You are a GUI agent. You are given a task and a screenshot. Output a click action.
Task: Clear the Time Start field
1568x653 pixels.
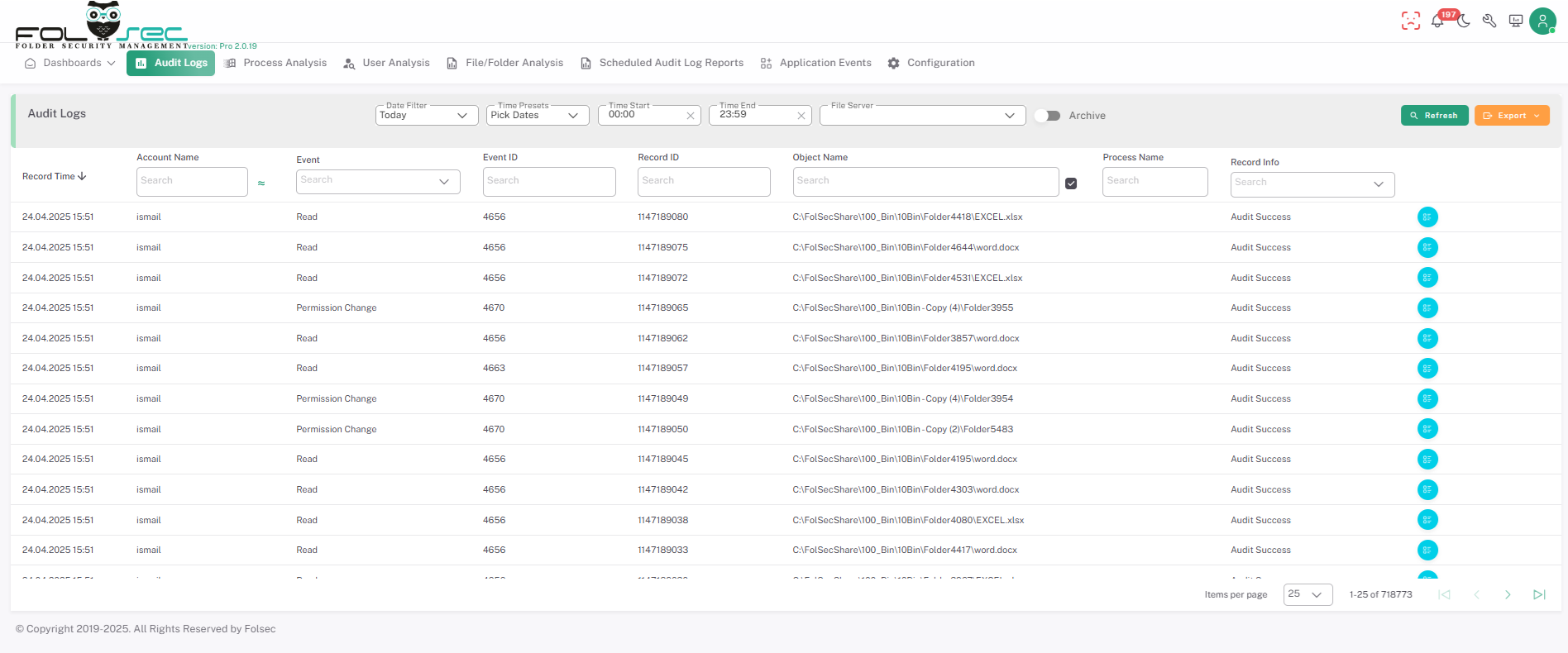pyautogui.click(x=691, y=116)
